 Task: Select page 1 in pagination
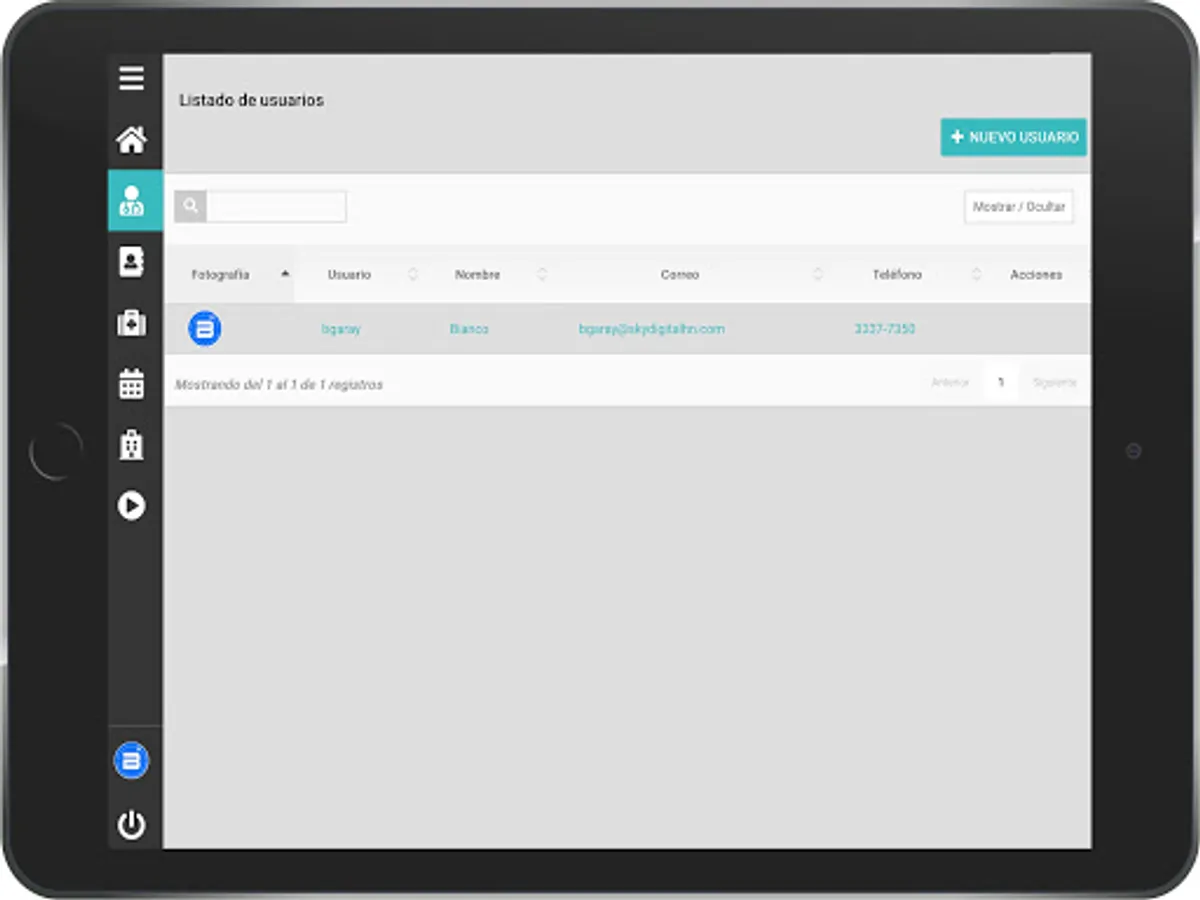coord(1000,383)
